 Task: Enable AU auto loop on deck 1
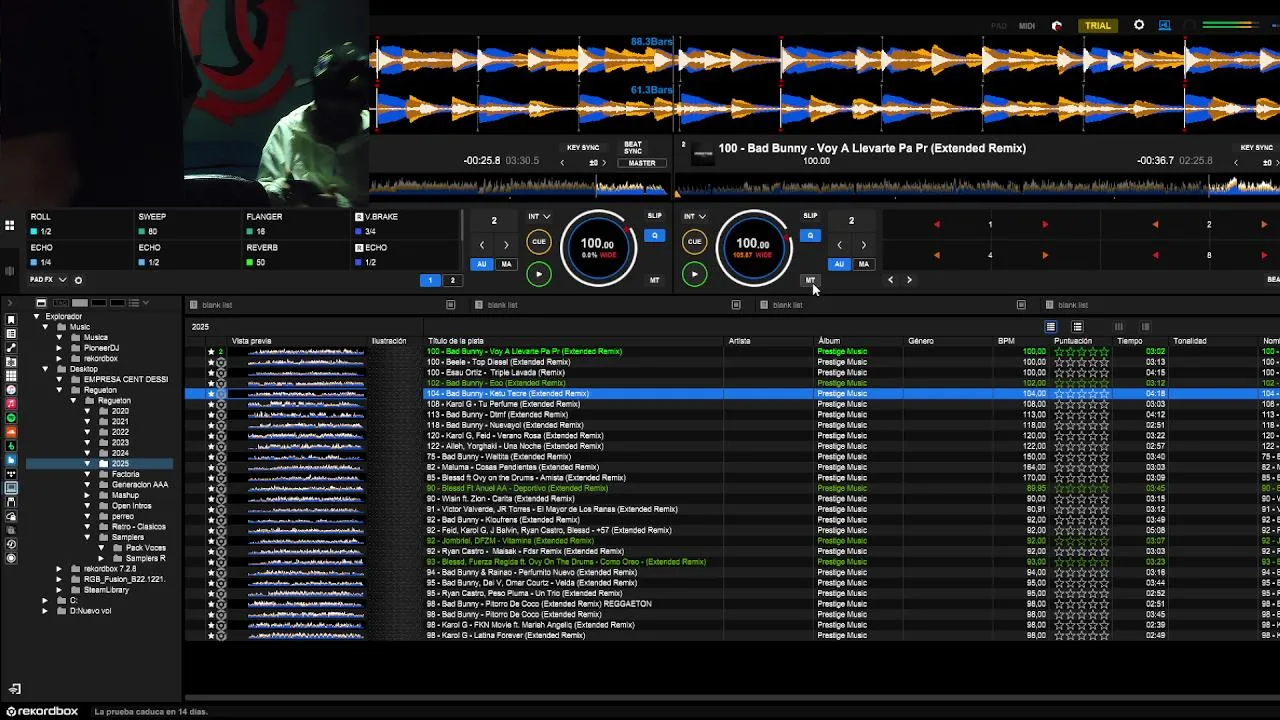pos(481,264)
